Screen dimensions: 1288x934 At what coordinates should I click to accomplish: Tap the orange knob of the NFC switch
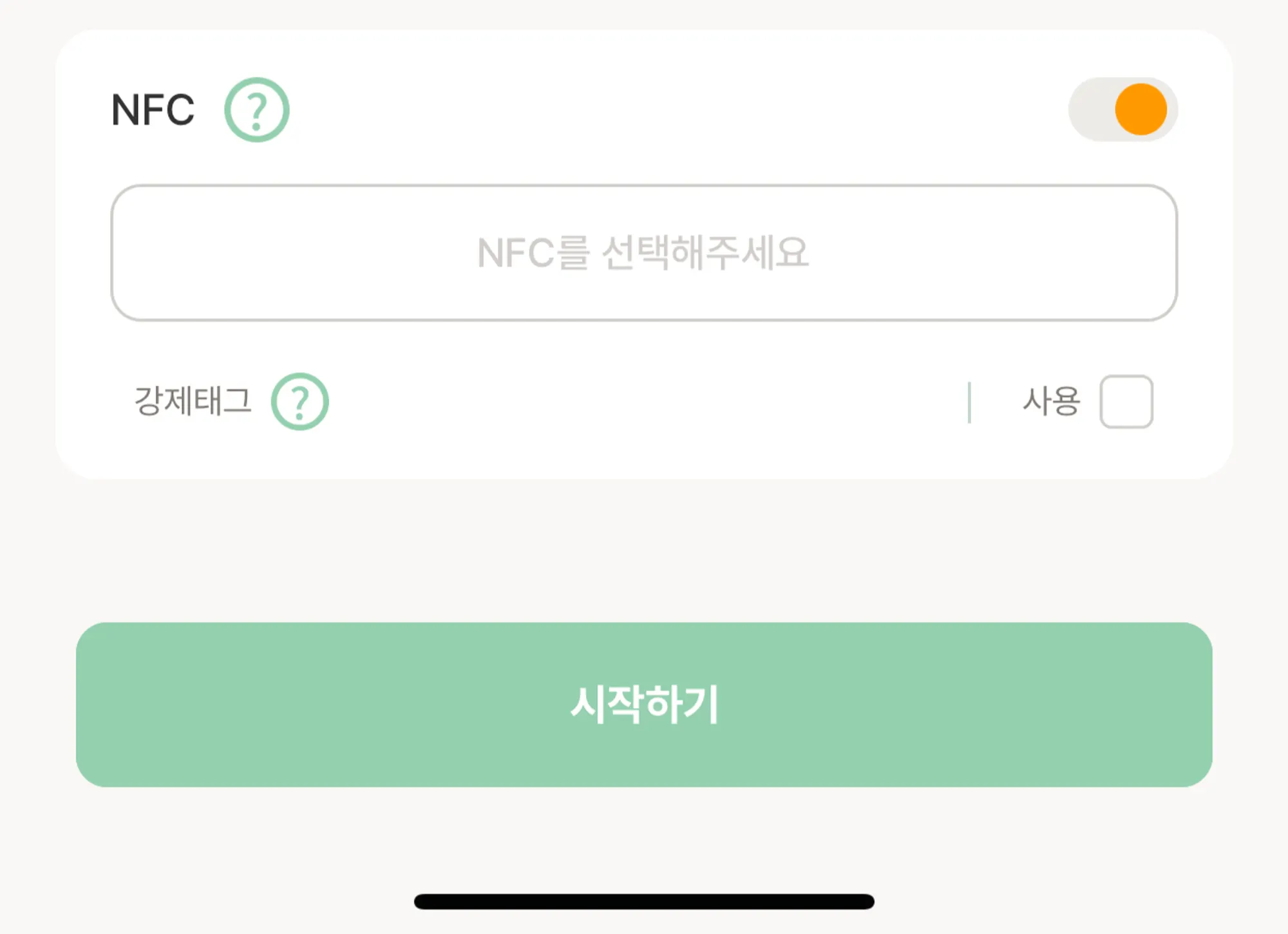point(1141,109)
